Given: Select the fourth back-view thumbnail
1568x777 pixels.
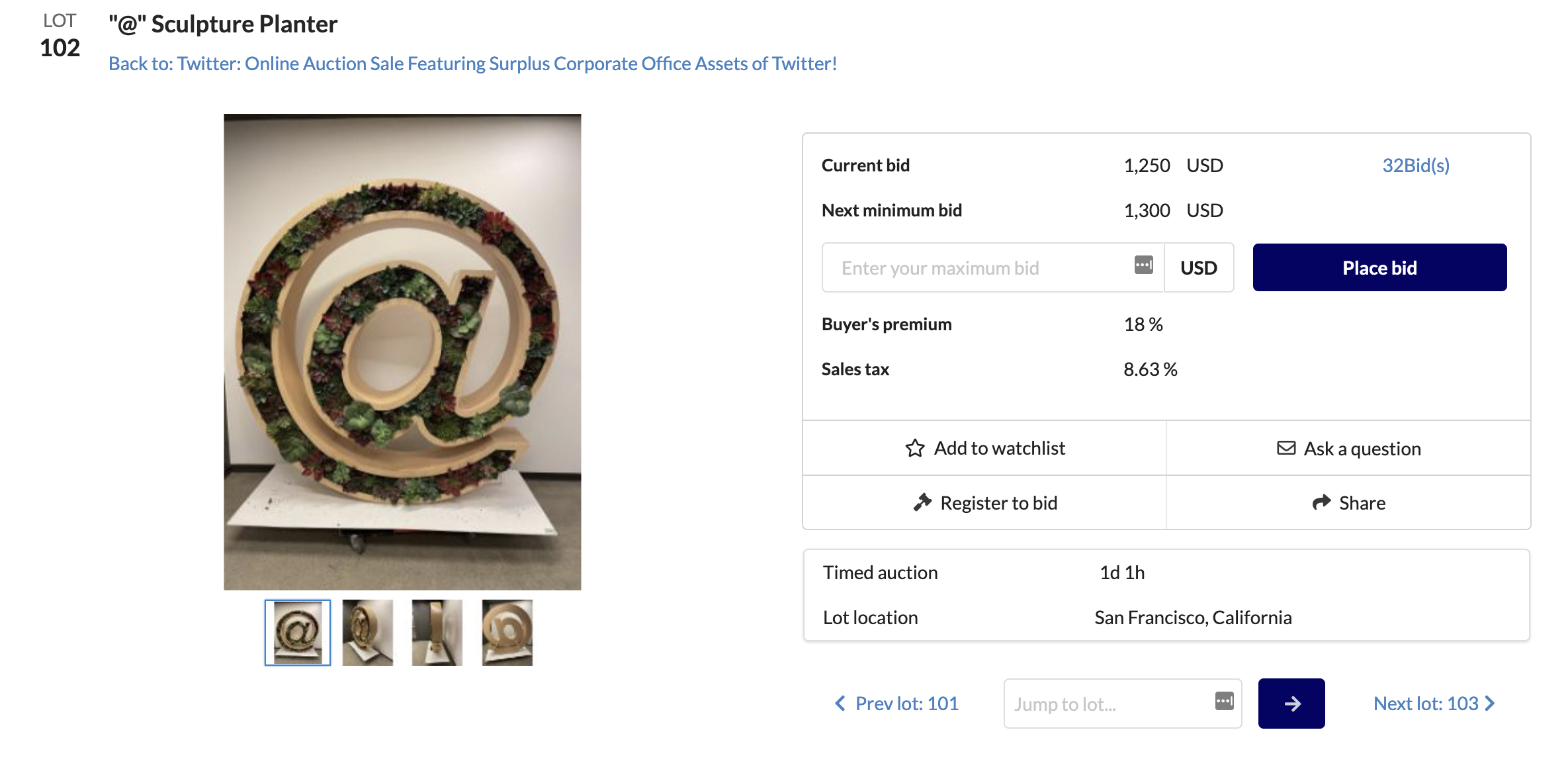Looking at the screenshot, I should [507, 633].
